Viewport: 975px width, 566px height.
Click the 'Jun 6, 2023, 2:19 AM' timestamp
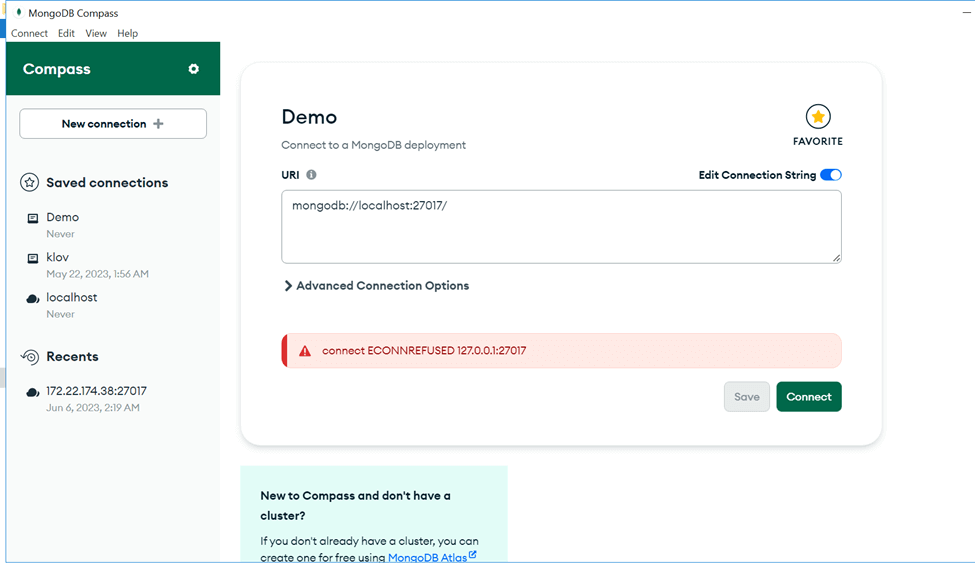click(93, 407)
